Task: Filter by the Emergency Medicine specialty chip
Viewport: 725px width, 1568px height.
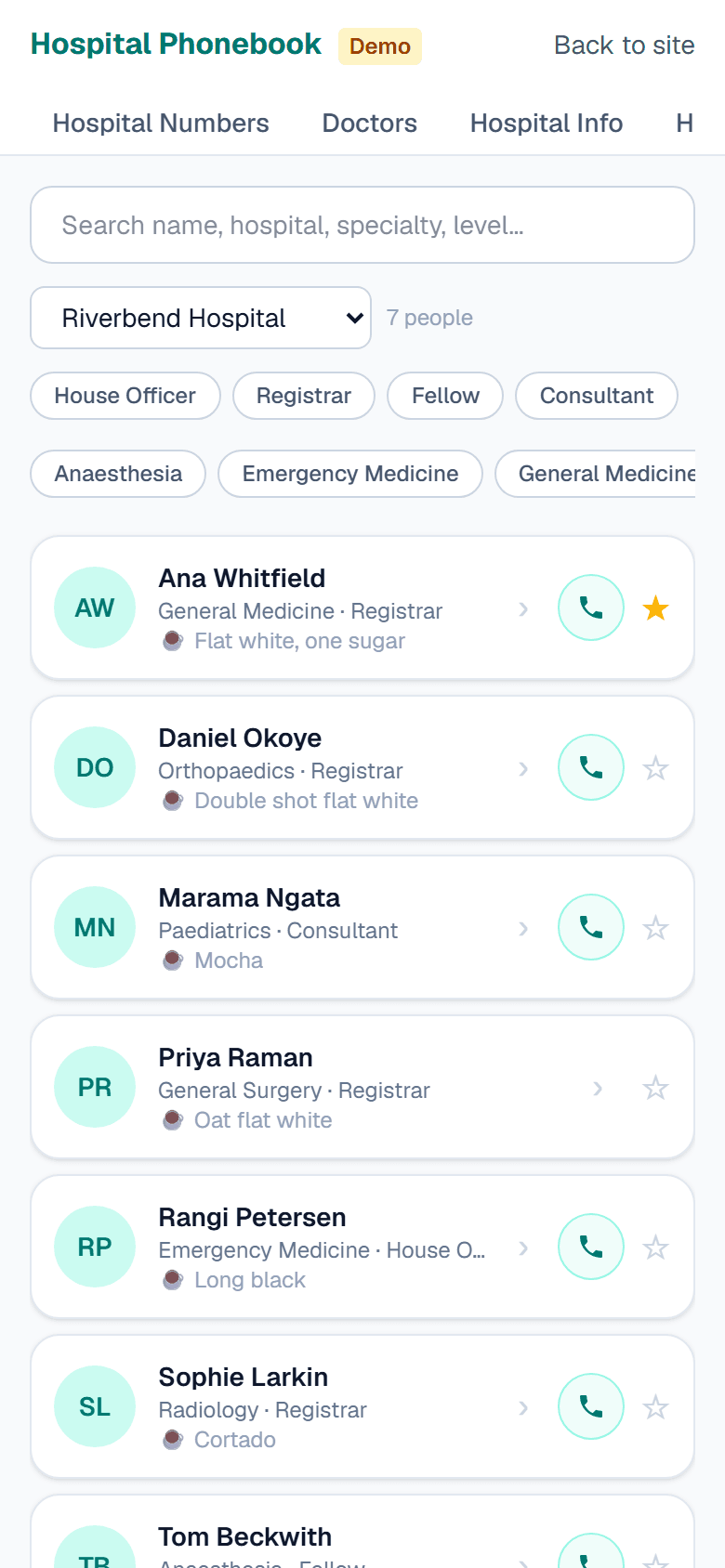Action: tap(350, 474)
